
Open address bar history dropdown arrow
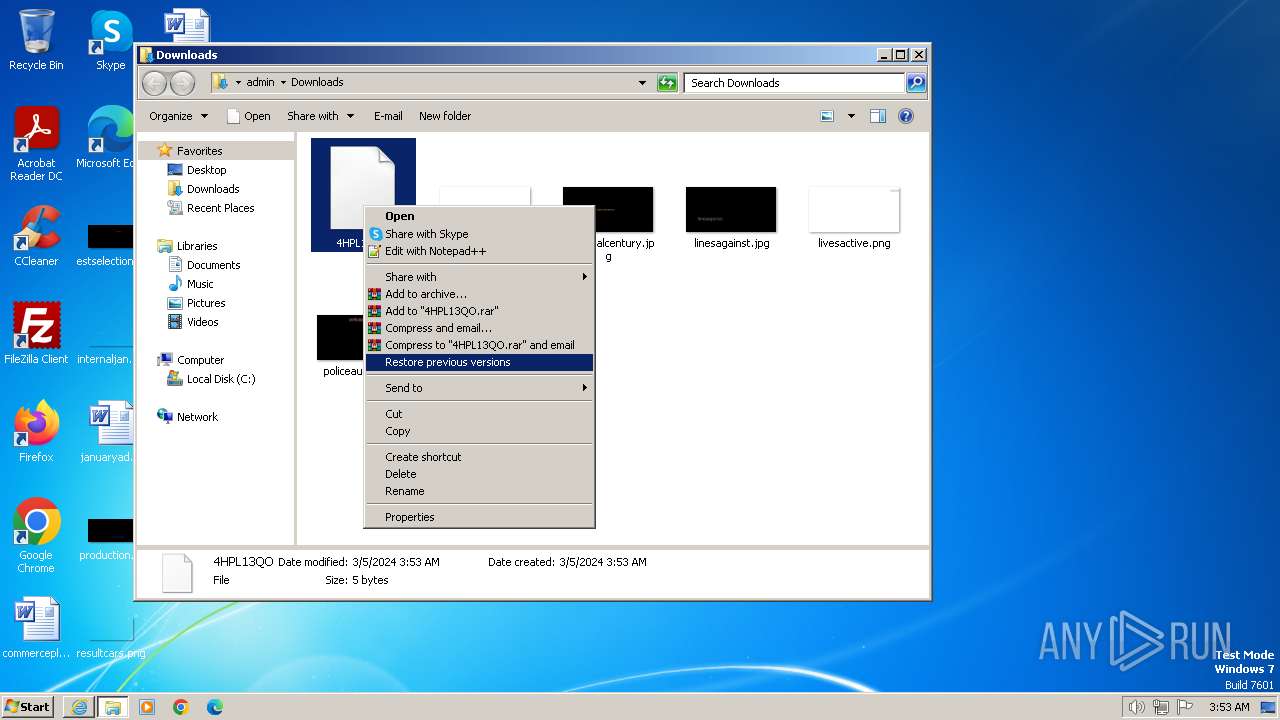642,83
